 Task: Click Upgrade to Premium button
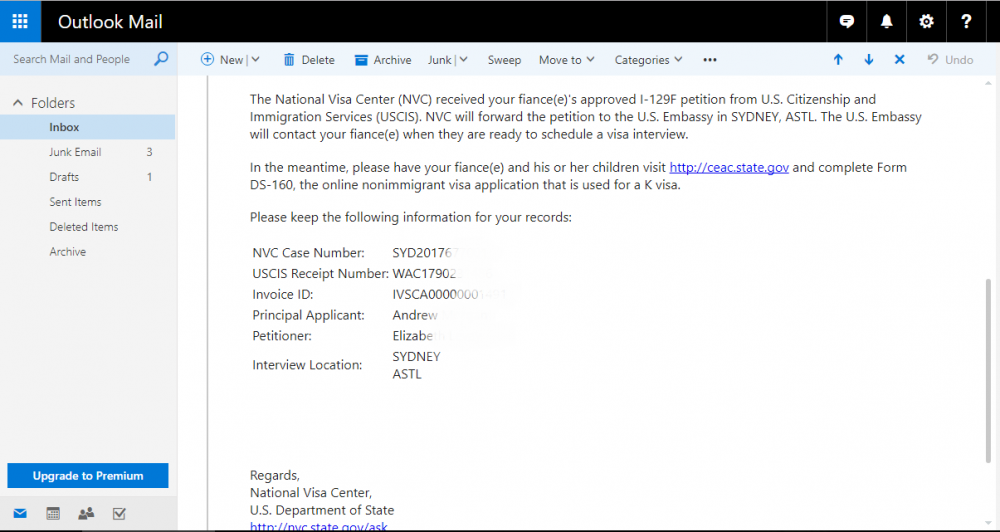88,476
